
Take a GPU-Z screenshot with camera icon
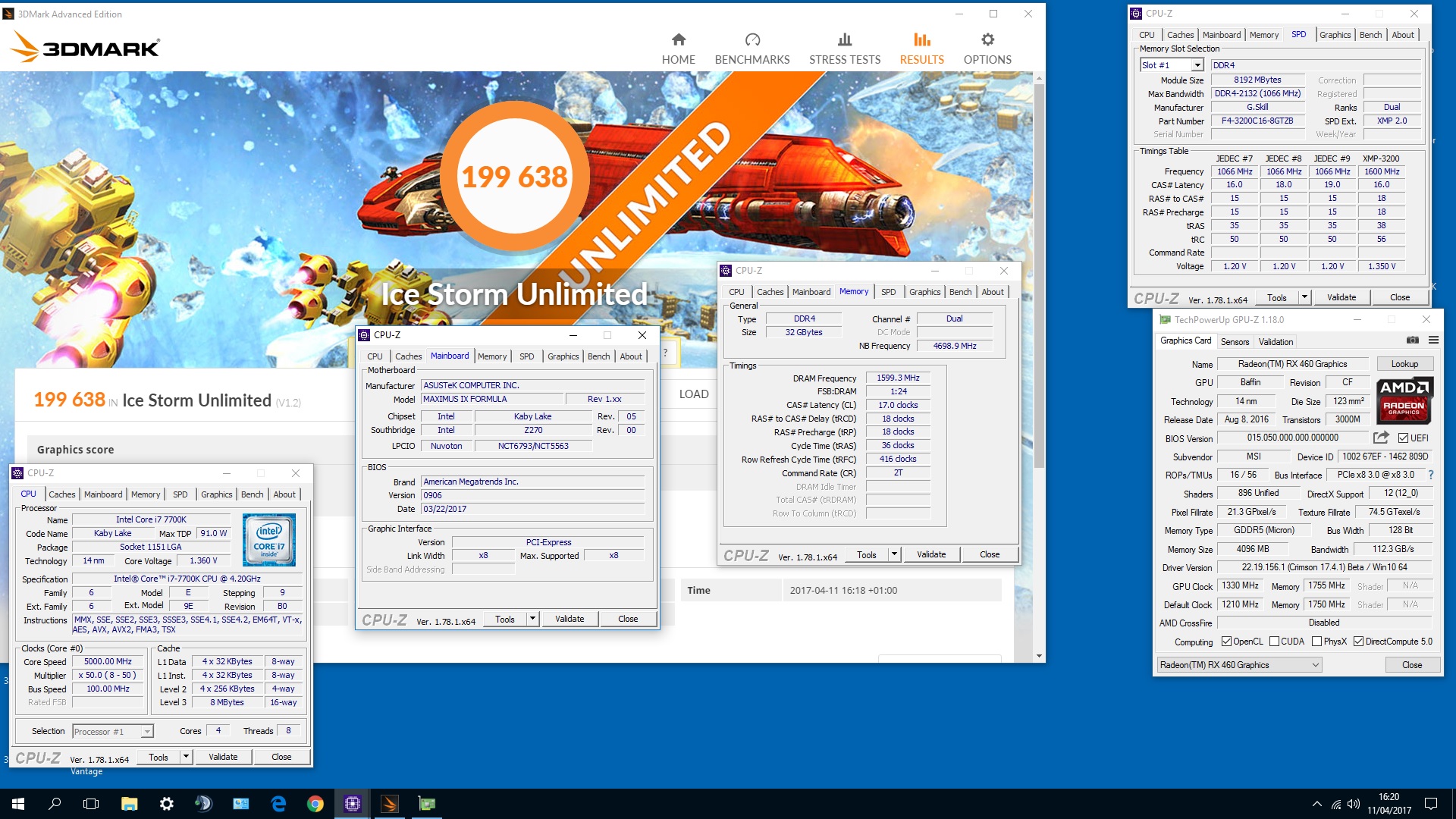pos(1412,340)
